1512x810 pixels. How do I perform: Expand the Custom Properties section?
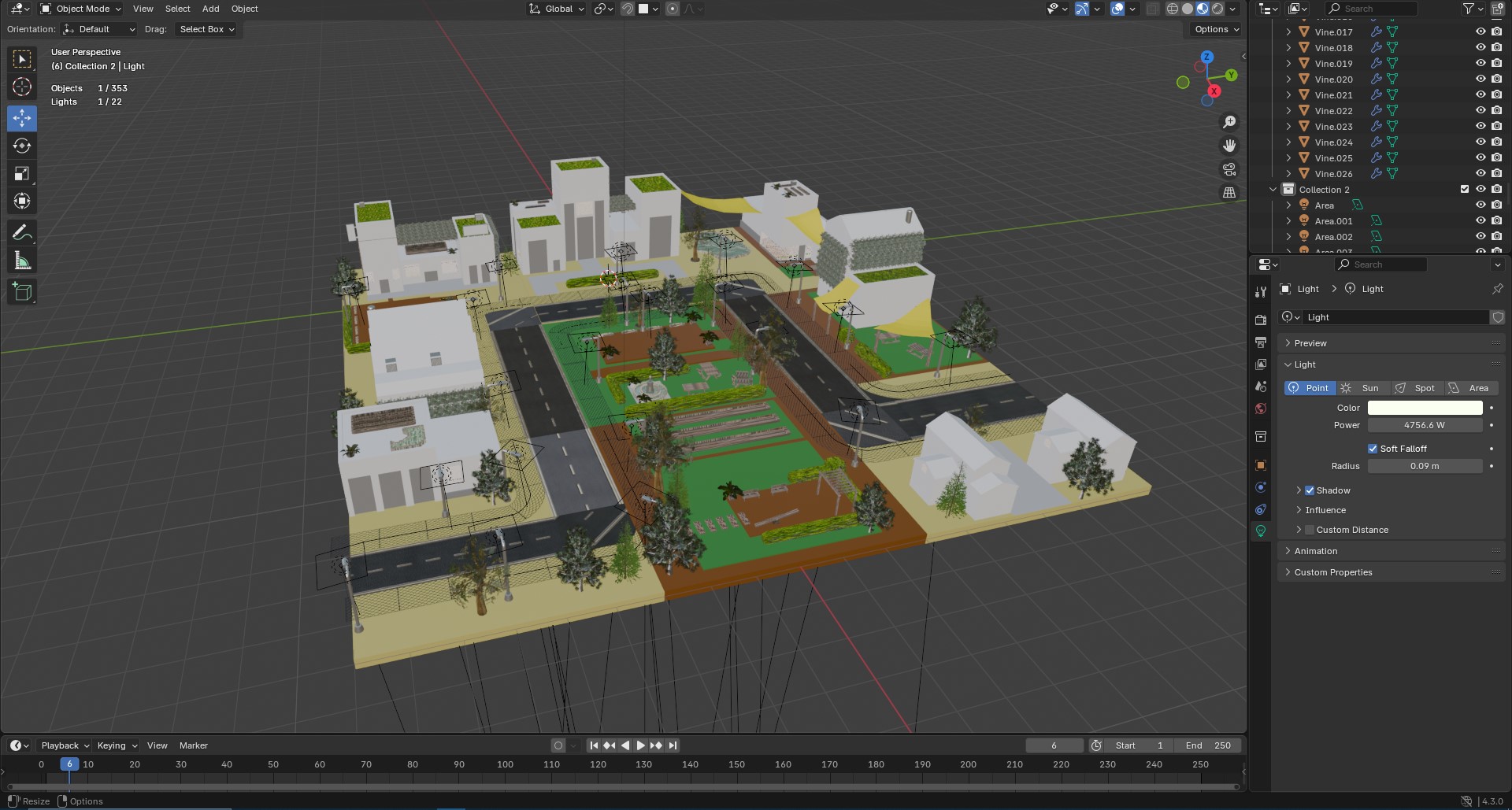pos(1332,572)
